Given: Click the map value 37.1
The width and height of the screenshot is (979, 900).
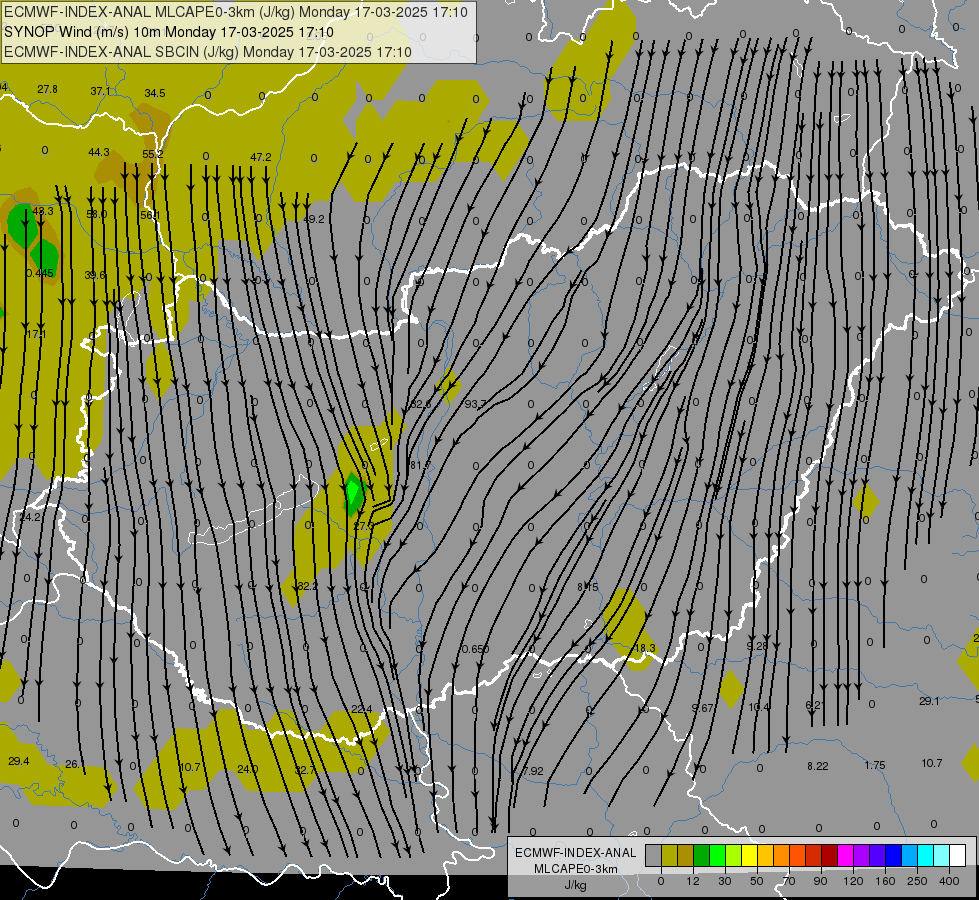Looking at the screenshot, I should tap(101, 91).
